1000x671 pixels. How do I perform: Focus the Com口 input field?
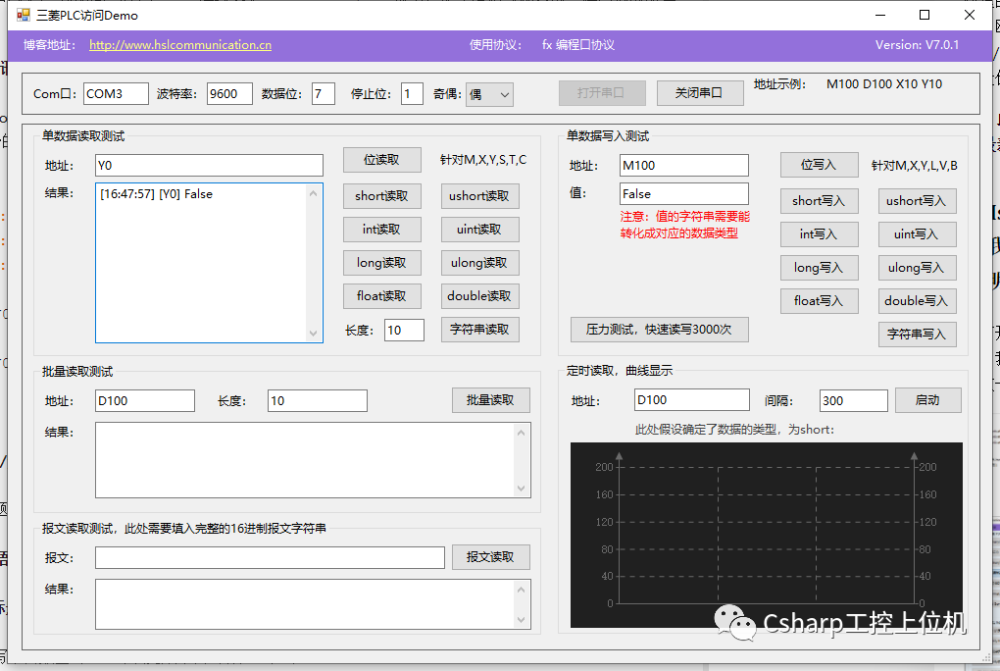coord(115,94)
